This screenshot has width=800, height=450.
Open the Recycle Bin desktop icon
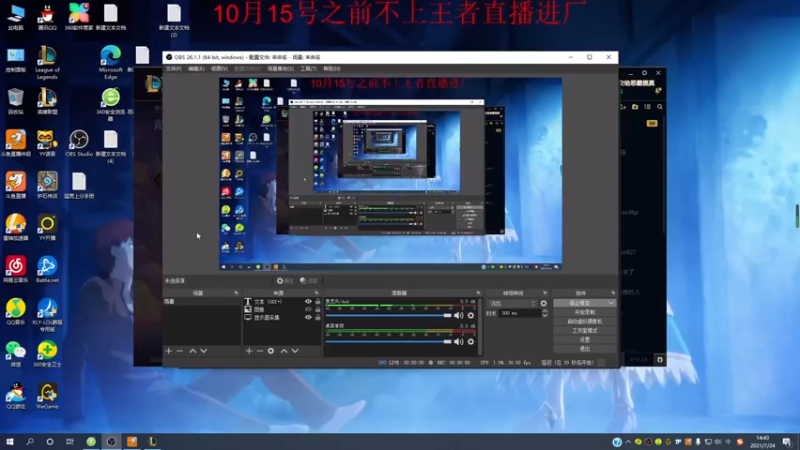point(16,101)
